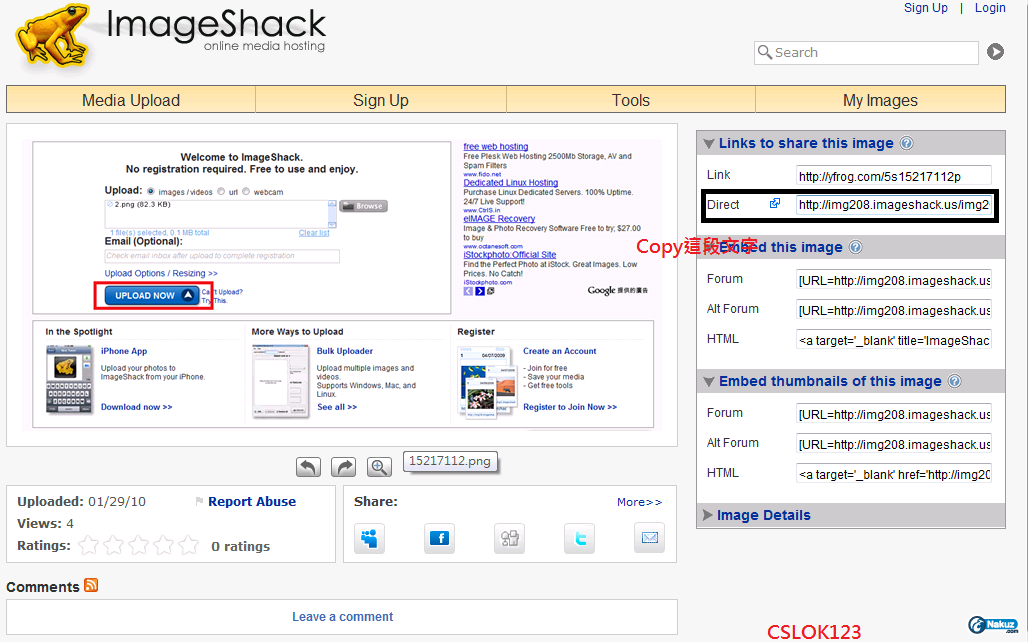The width and height of the screenshot is (1028, 642).
Task: Rate image with the third star
Action: [138, 545]
